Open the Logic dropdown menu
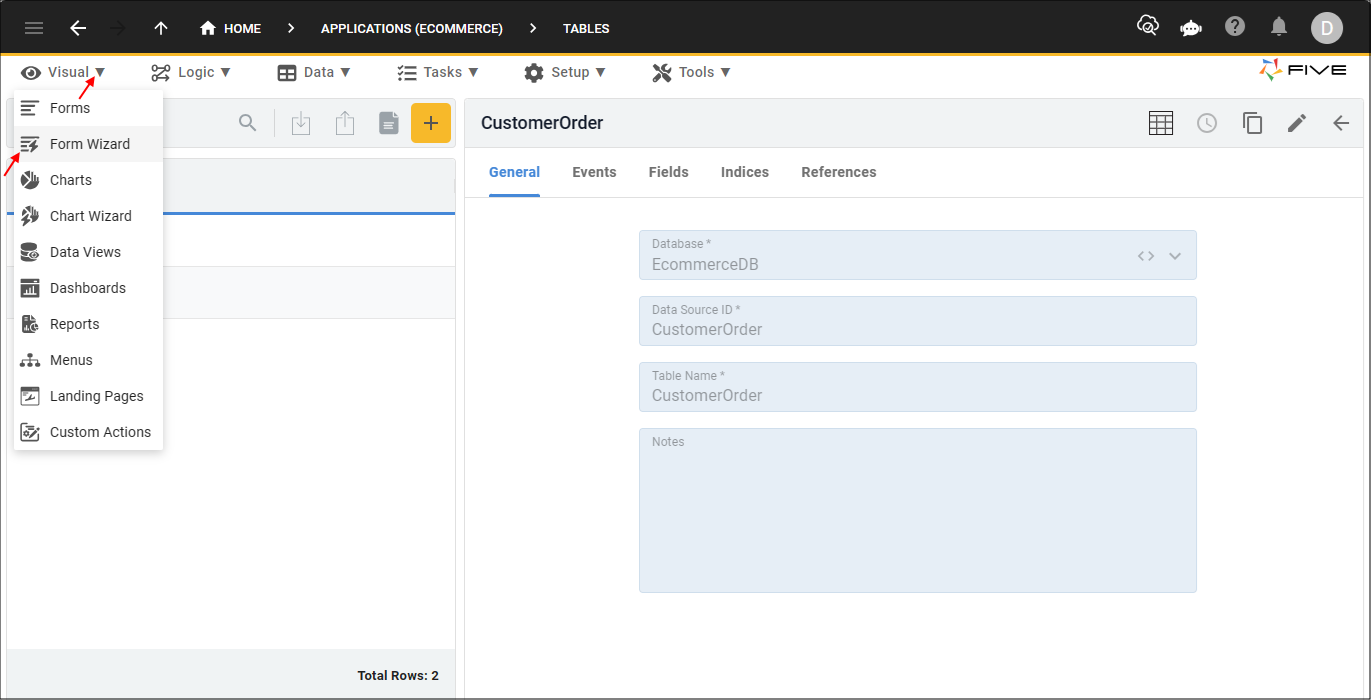1371x700 pixels. pyautogui.click(x=191, y=72)
